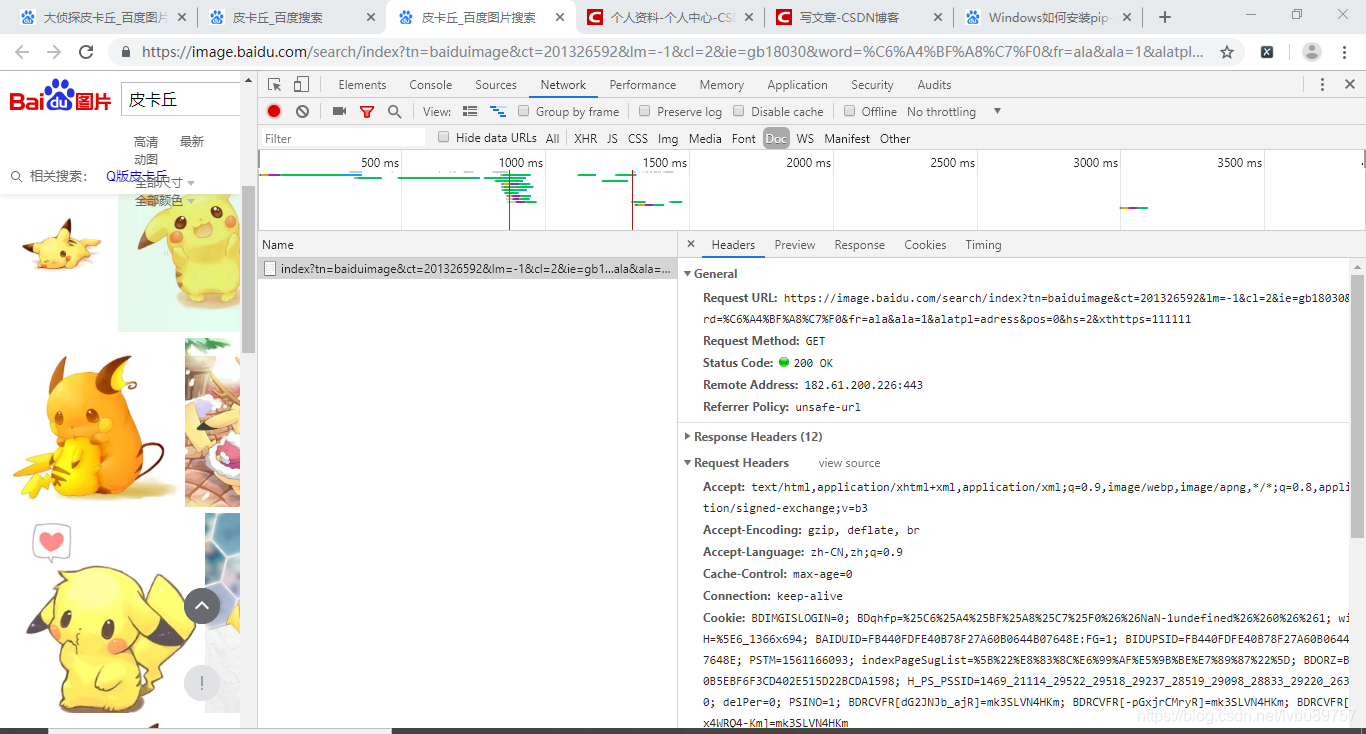The width and height of the screenshot is (1366, 734).
Task: Close the request details pane
Action: click(691, 244)
